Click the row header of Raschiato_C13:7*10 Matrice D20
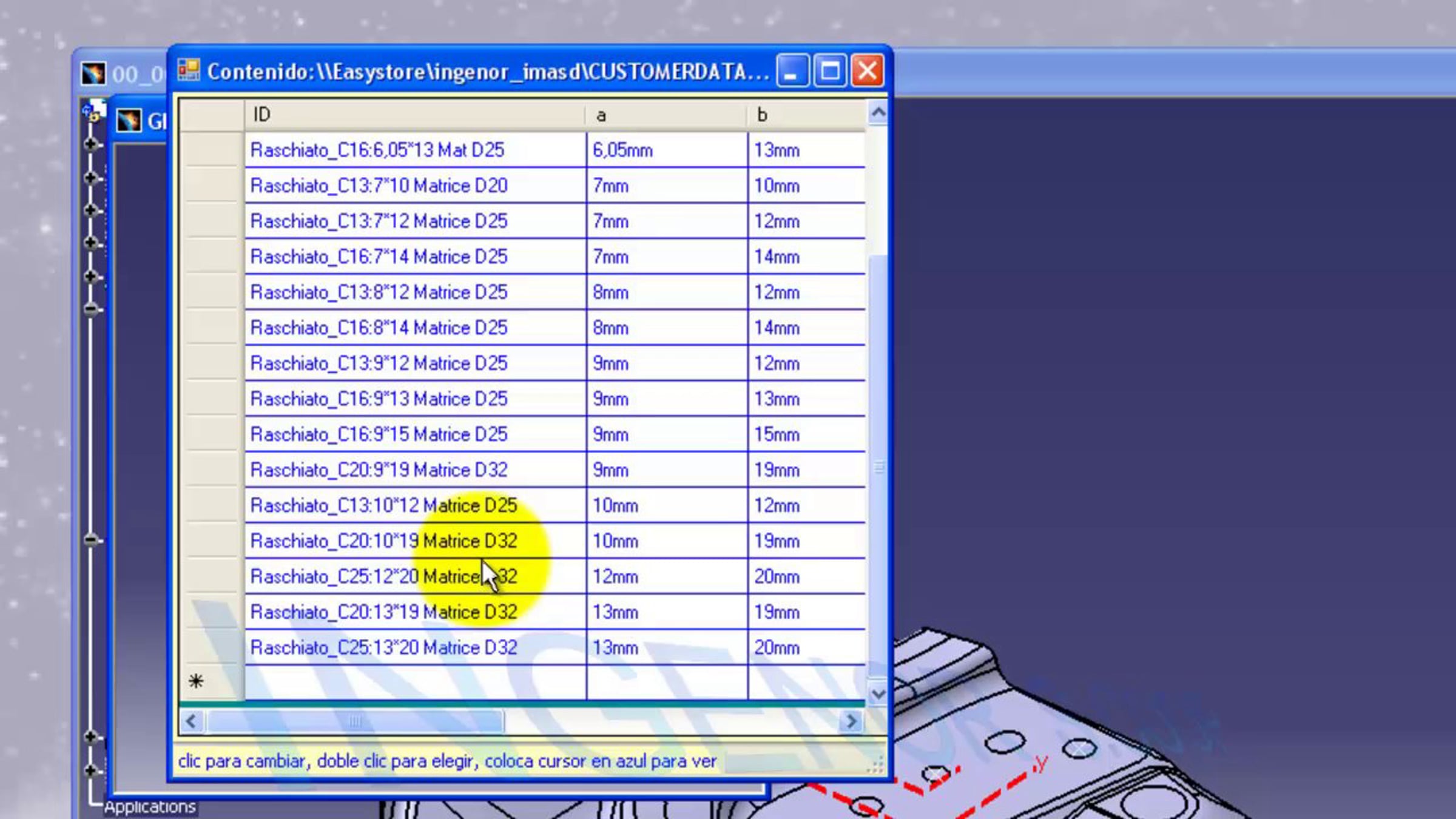Screen dimensions: 1456x819 coord(212,186)
